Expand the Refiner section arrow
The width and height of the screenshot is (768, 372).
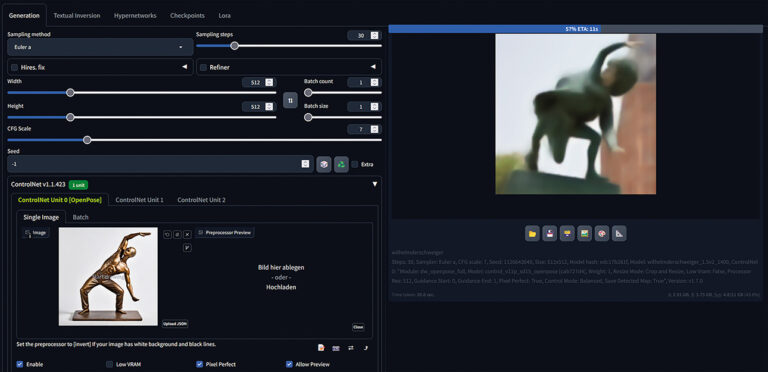[373, 67]
